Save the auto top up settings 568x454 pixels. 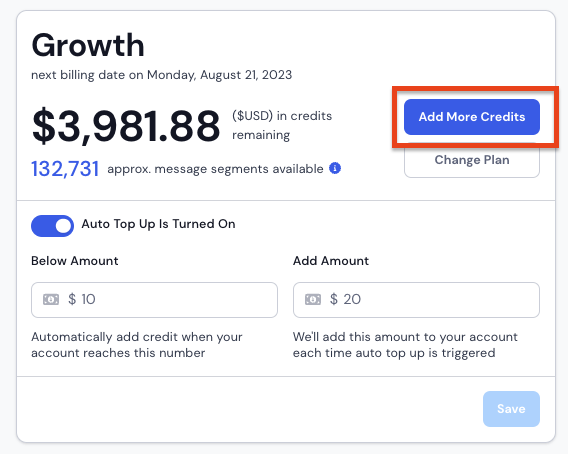(x=511, y=409)
